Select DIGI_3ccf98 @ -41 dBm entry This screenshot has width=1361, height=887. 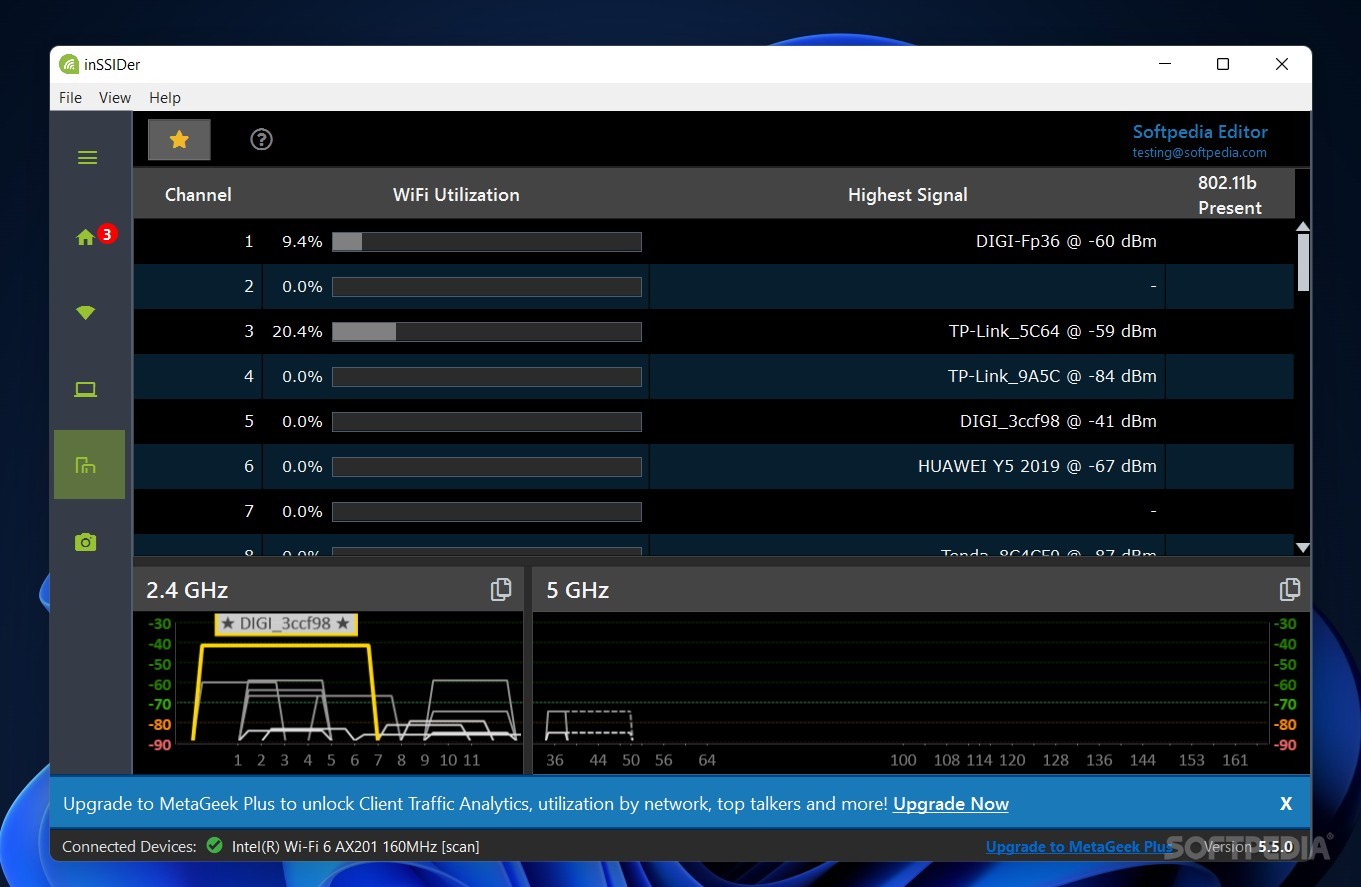(1058, 421)
